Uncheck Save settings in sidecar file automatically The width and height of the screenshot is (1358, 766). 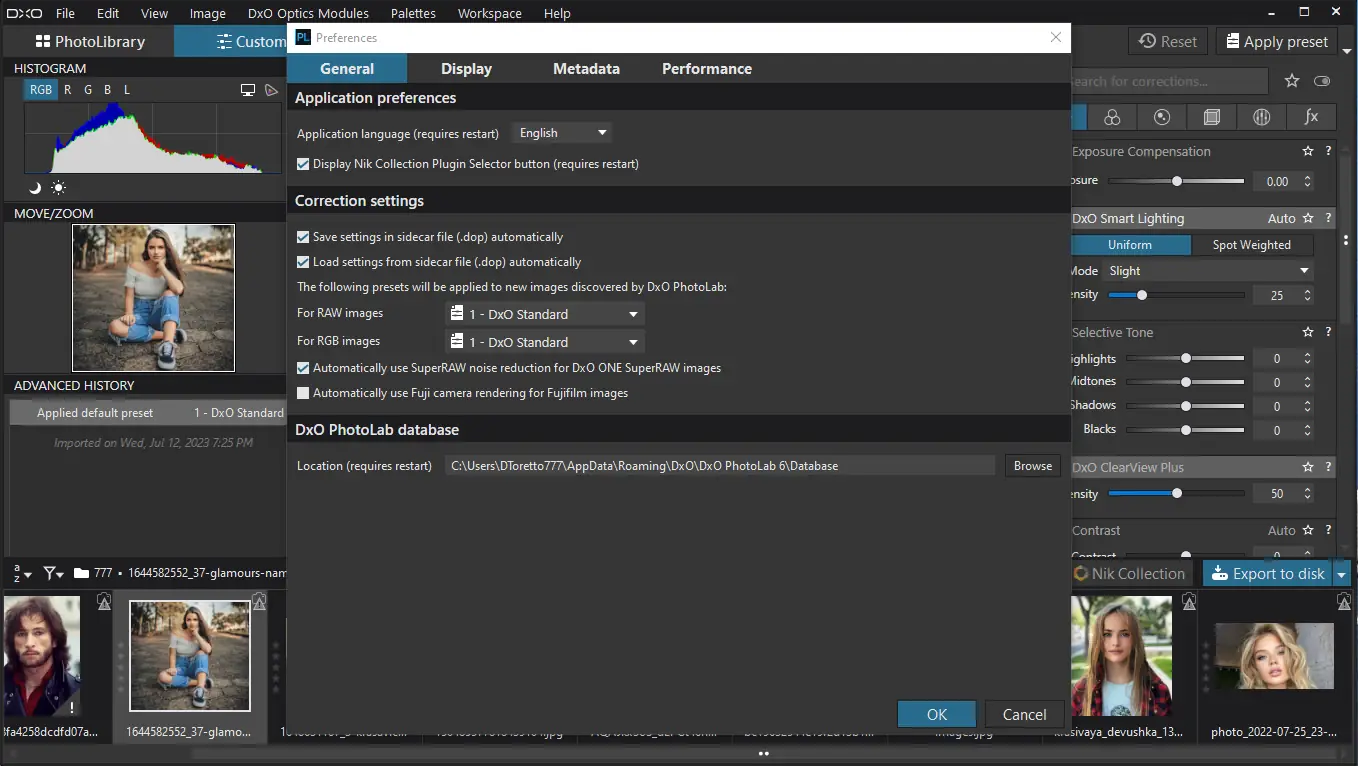click(x=304, y=238)
